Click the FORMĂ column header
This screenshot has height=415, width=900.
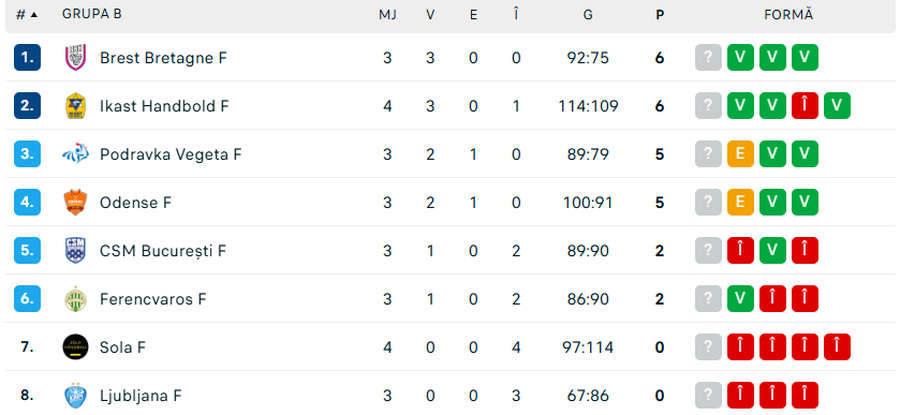click(x=788, y=15)
